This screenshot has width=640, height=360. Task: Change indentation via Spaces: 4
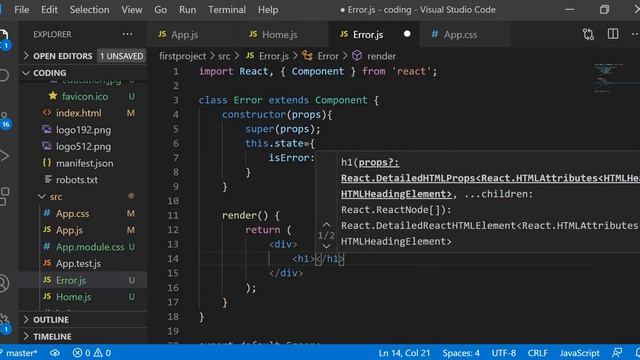pyautogui.click(x=461, y=353)
